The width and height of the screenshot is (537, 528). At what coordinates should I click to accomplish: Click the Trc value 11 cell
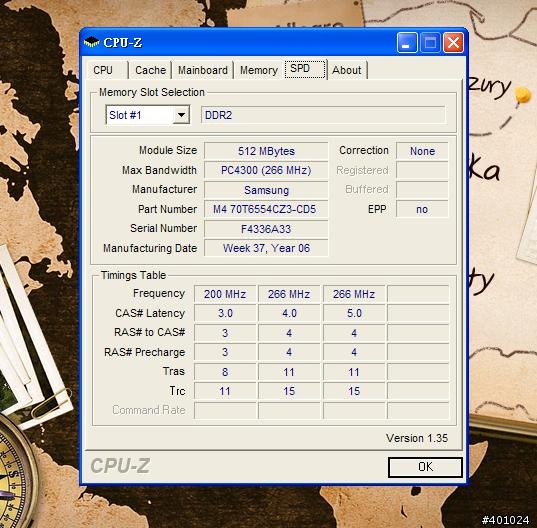click(225, 391)
